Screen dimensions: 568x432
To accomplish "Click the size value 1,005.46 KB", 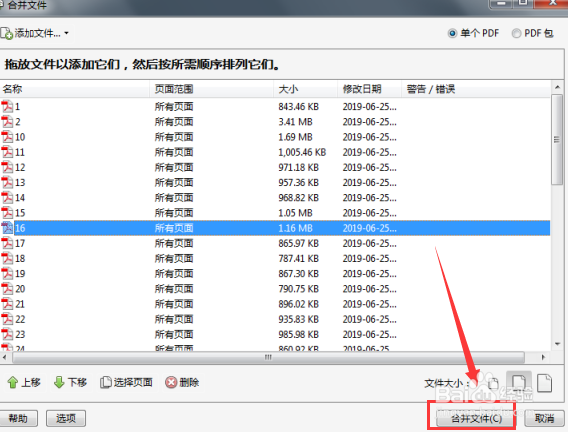I will pos(302,152).
